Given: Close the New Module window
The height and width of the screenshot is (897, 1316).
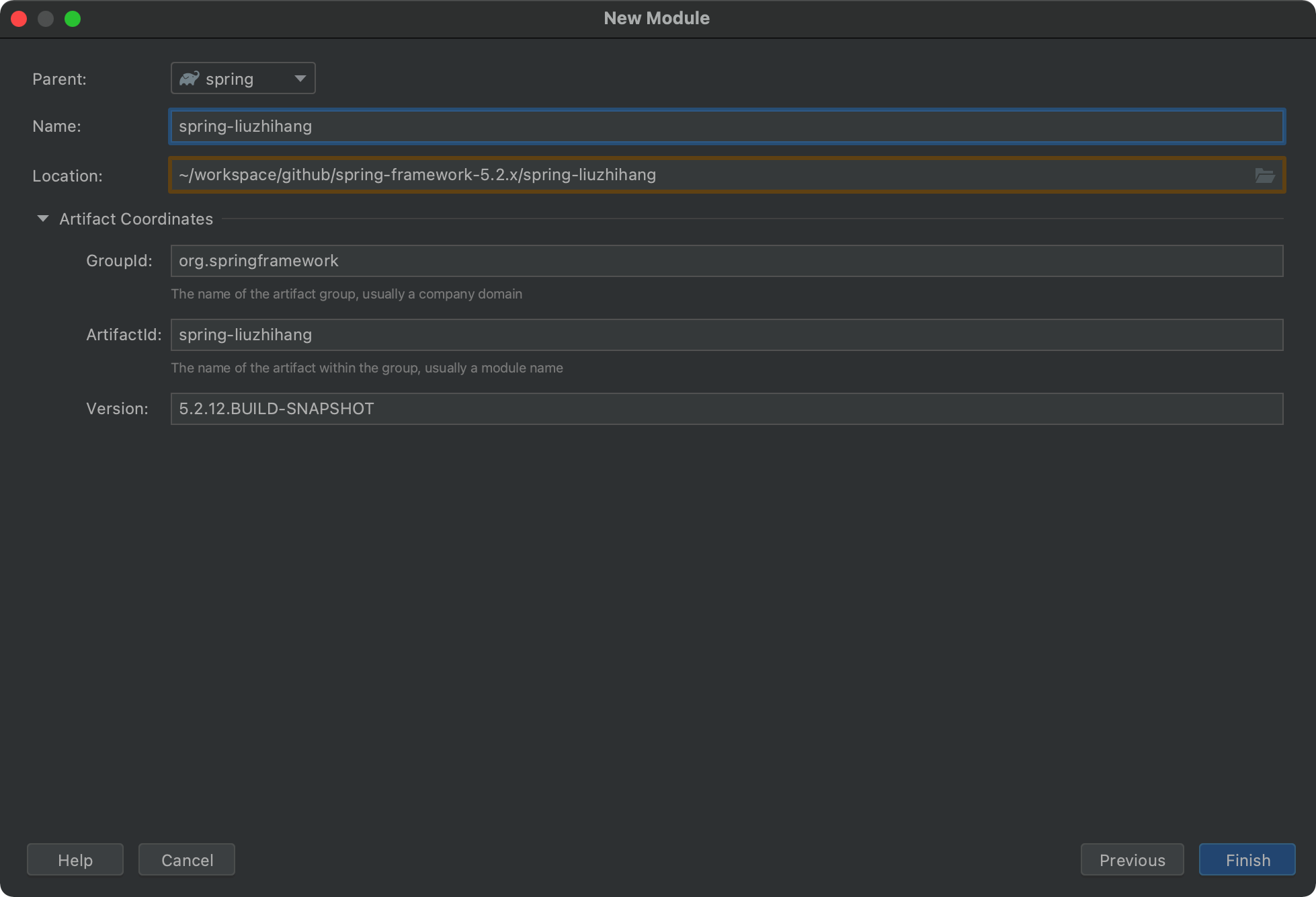Looking at the screenshot, I should [19, 19].
